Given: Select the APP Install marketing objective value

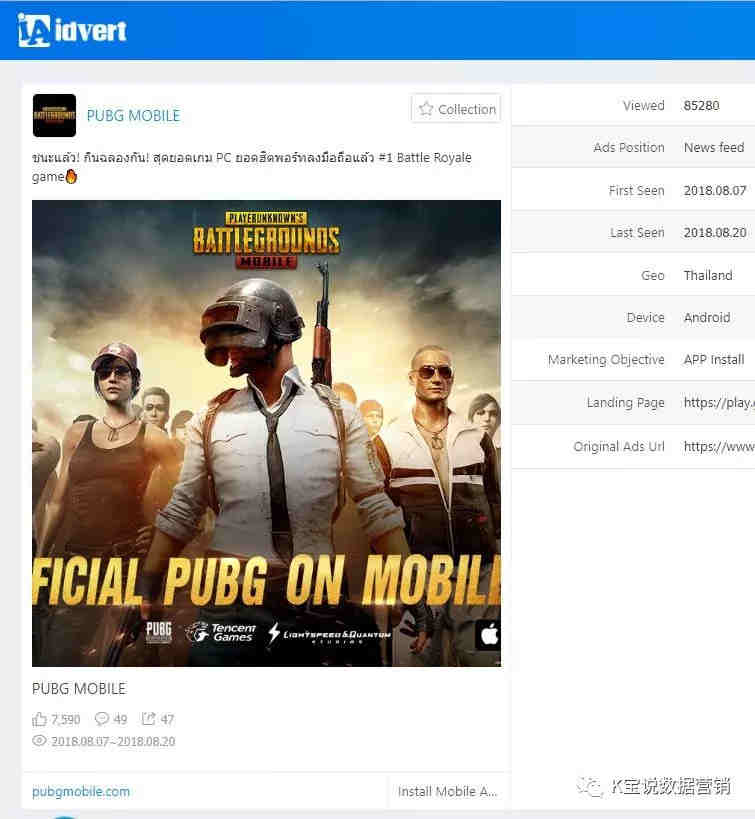Looking at the screenshot, I should coord(714,360).
